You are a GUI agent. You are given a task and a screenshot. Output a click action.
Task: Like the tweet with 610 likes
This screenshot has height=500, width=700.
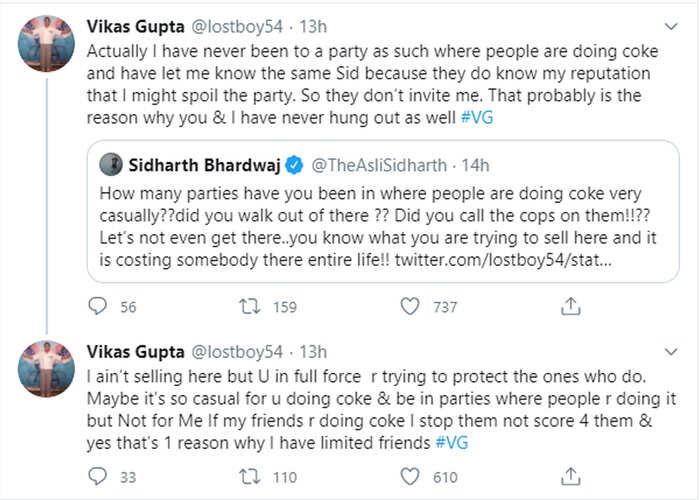tap(410, 476)
